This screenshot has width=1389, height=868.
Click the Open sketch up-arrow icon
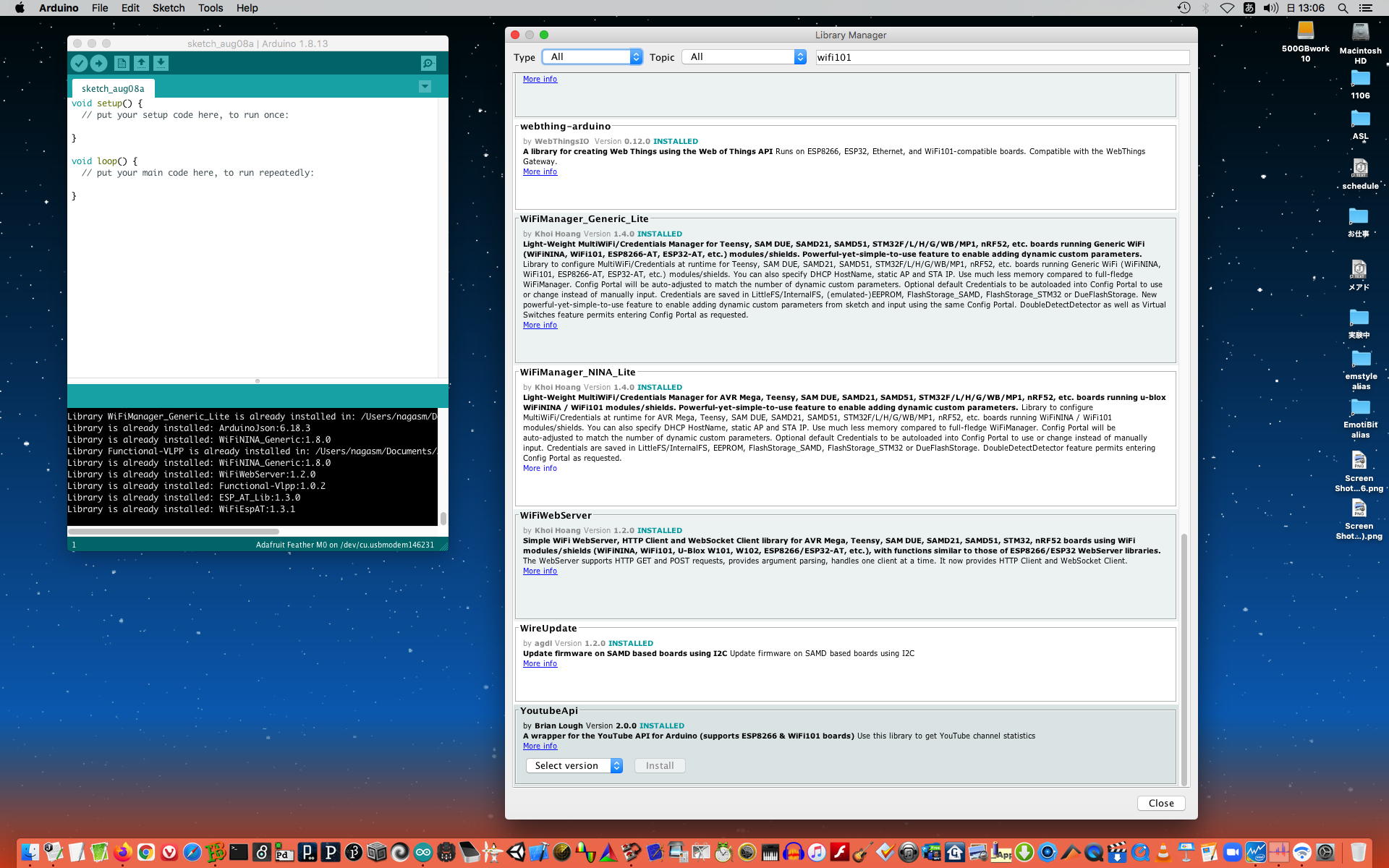(x=141, y=64)
